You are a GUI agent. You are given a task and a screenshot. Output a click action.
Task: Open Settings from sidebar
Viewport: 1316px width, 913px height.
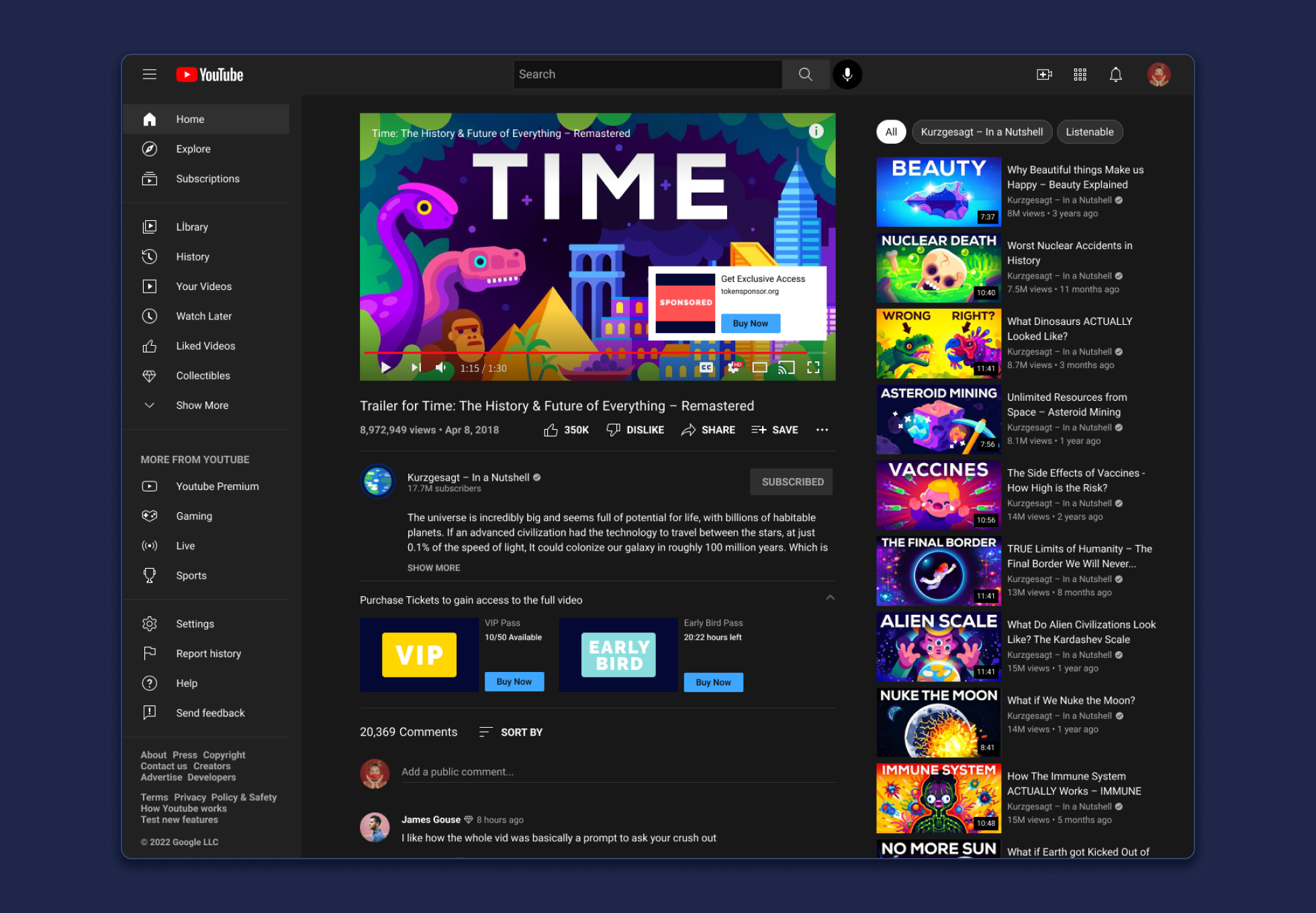[x=206, y=624]
